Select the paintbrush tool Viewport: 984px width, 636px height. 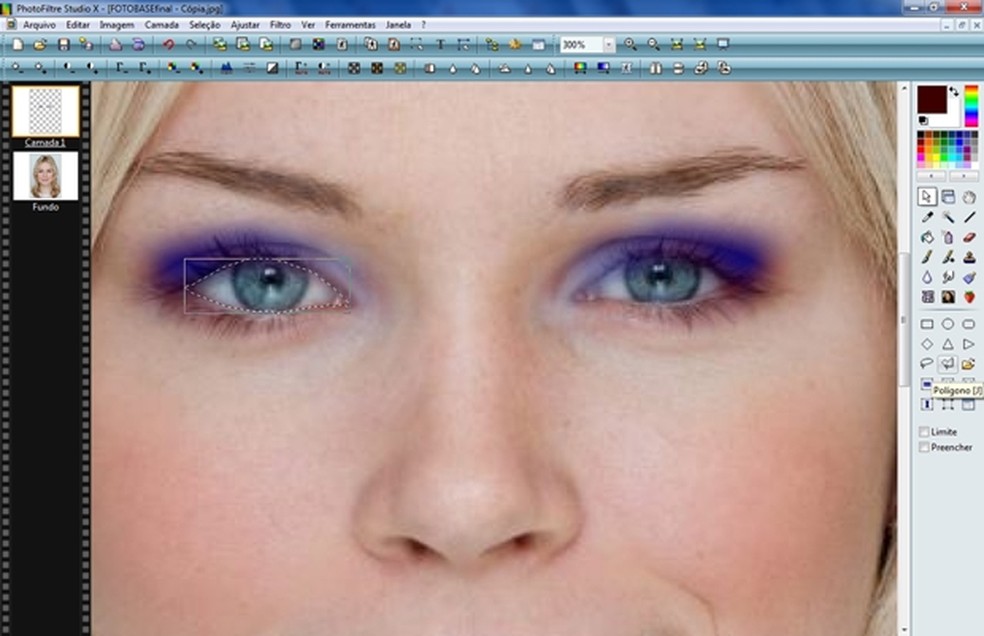(x=927, y=257)
